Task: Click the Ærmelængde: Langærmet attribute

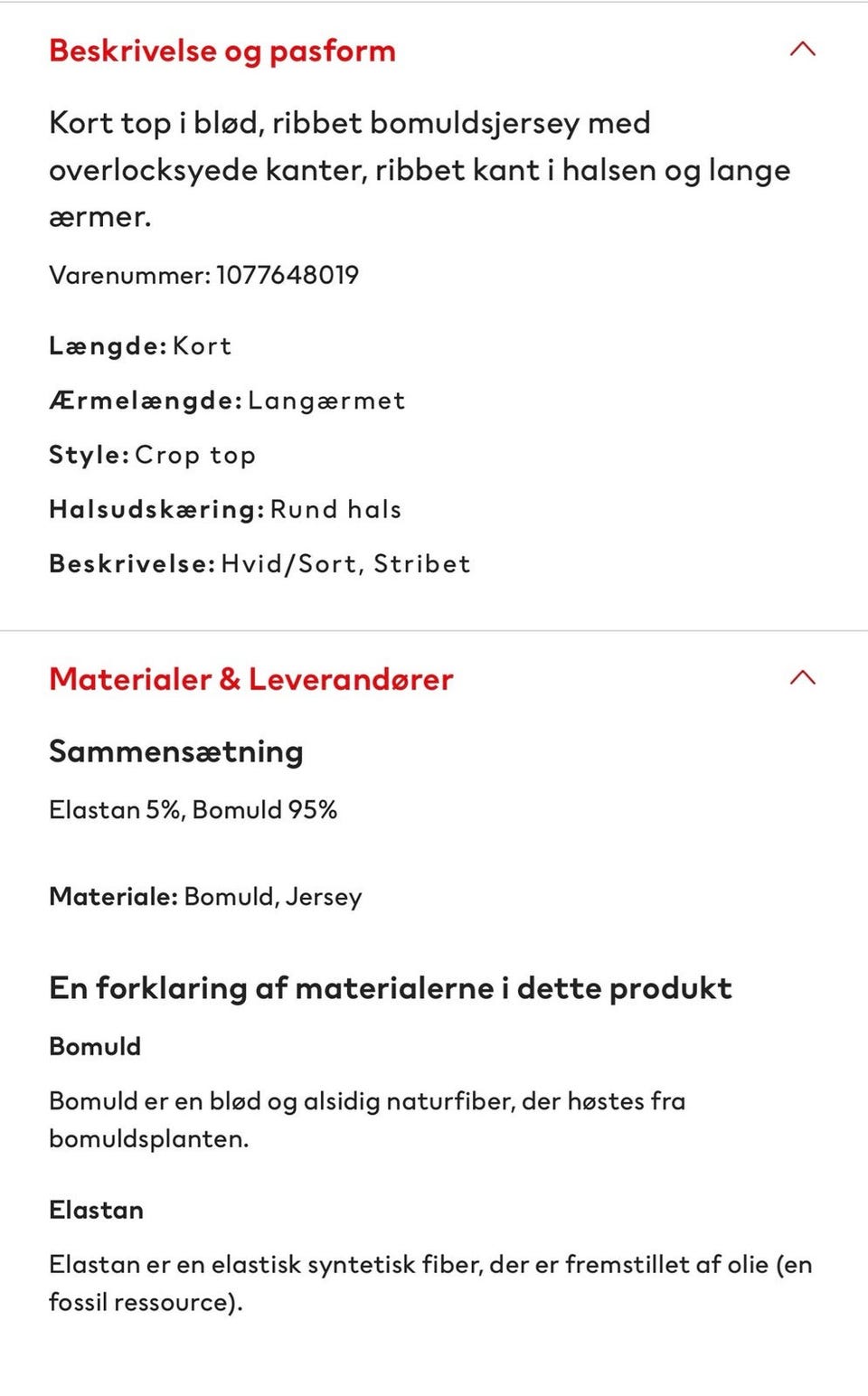Action: coord(227,400)
